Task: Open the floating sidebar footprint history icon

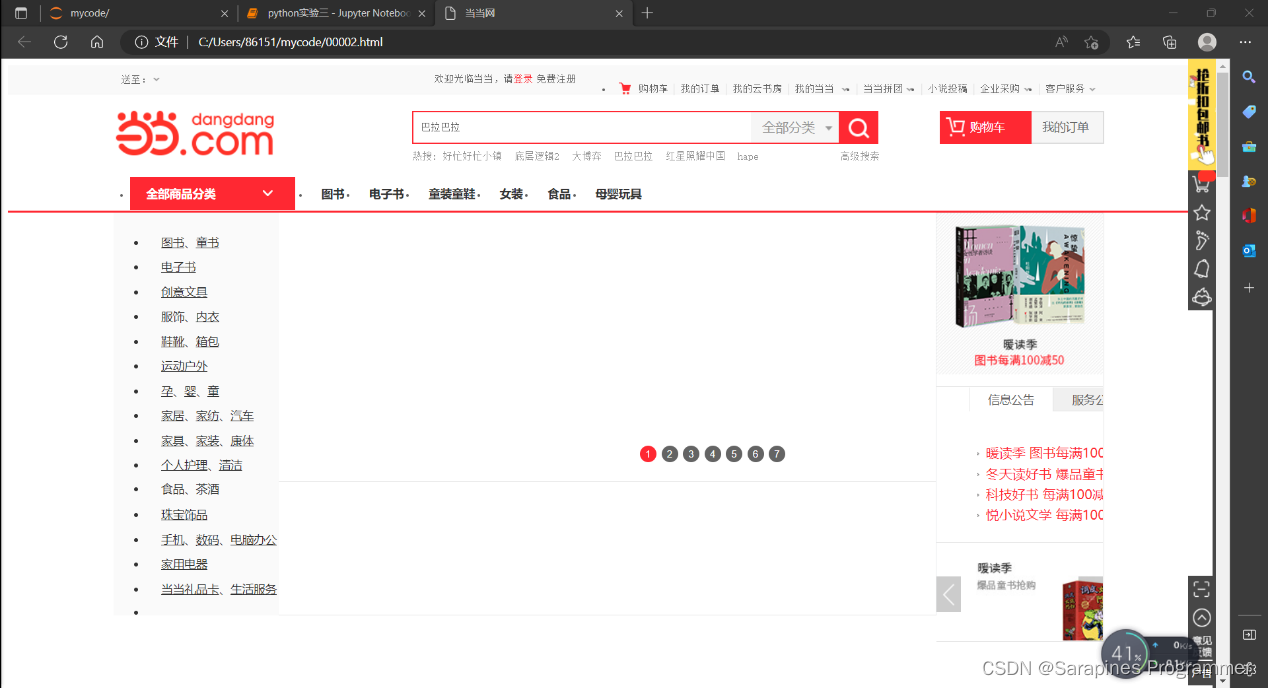Action: click(1202, 240)
